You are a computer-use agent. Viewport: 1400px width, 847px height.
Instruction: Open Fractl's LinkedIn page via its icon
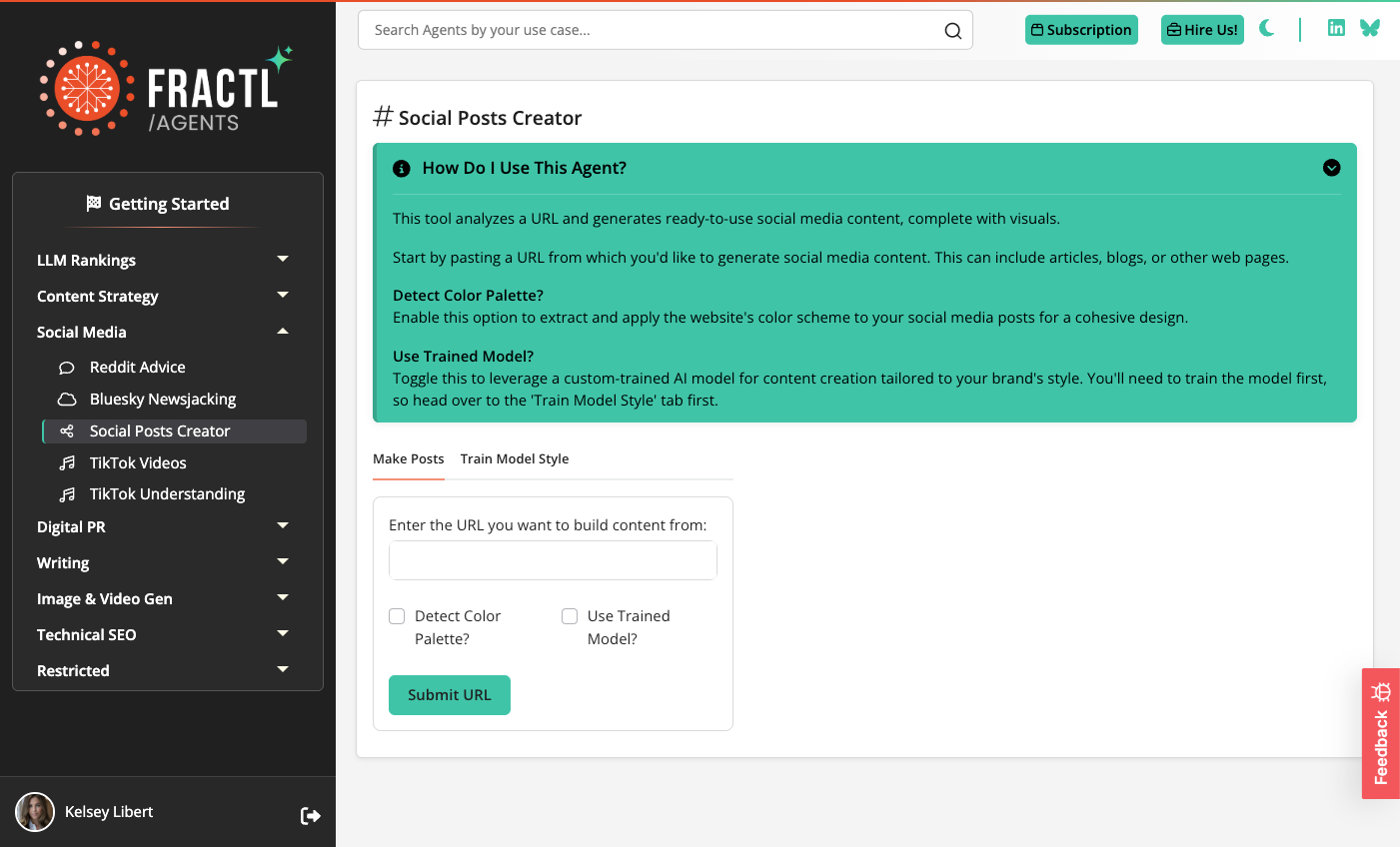pos(1336,28)
